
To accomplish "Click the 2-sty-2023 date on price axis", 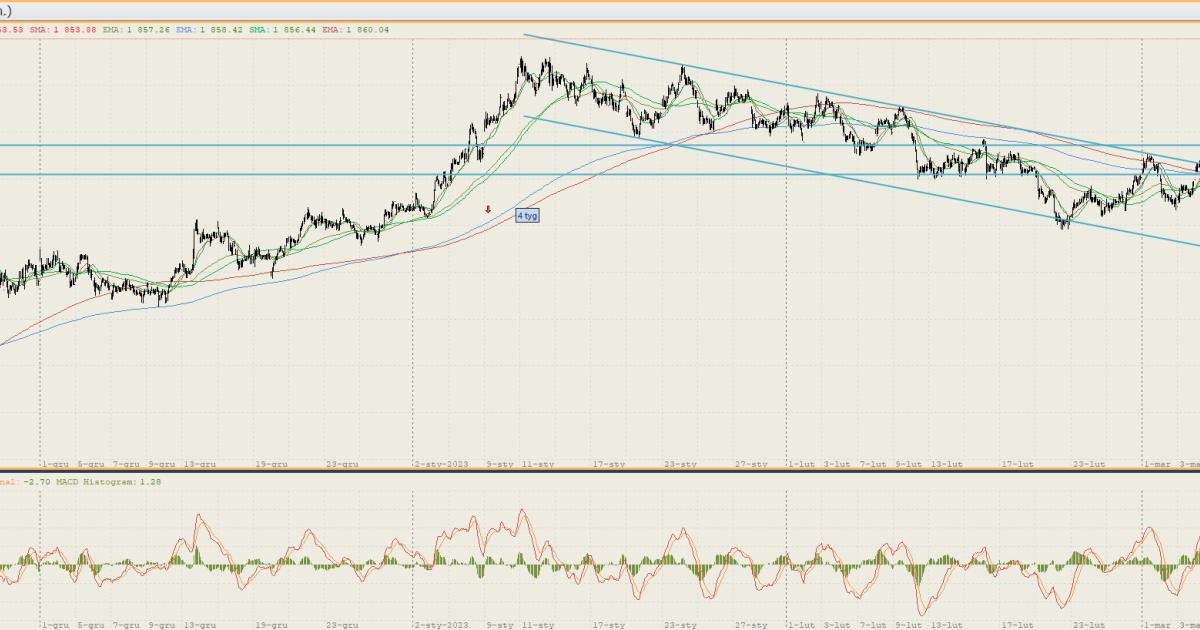I will (x=441, y=465).
